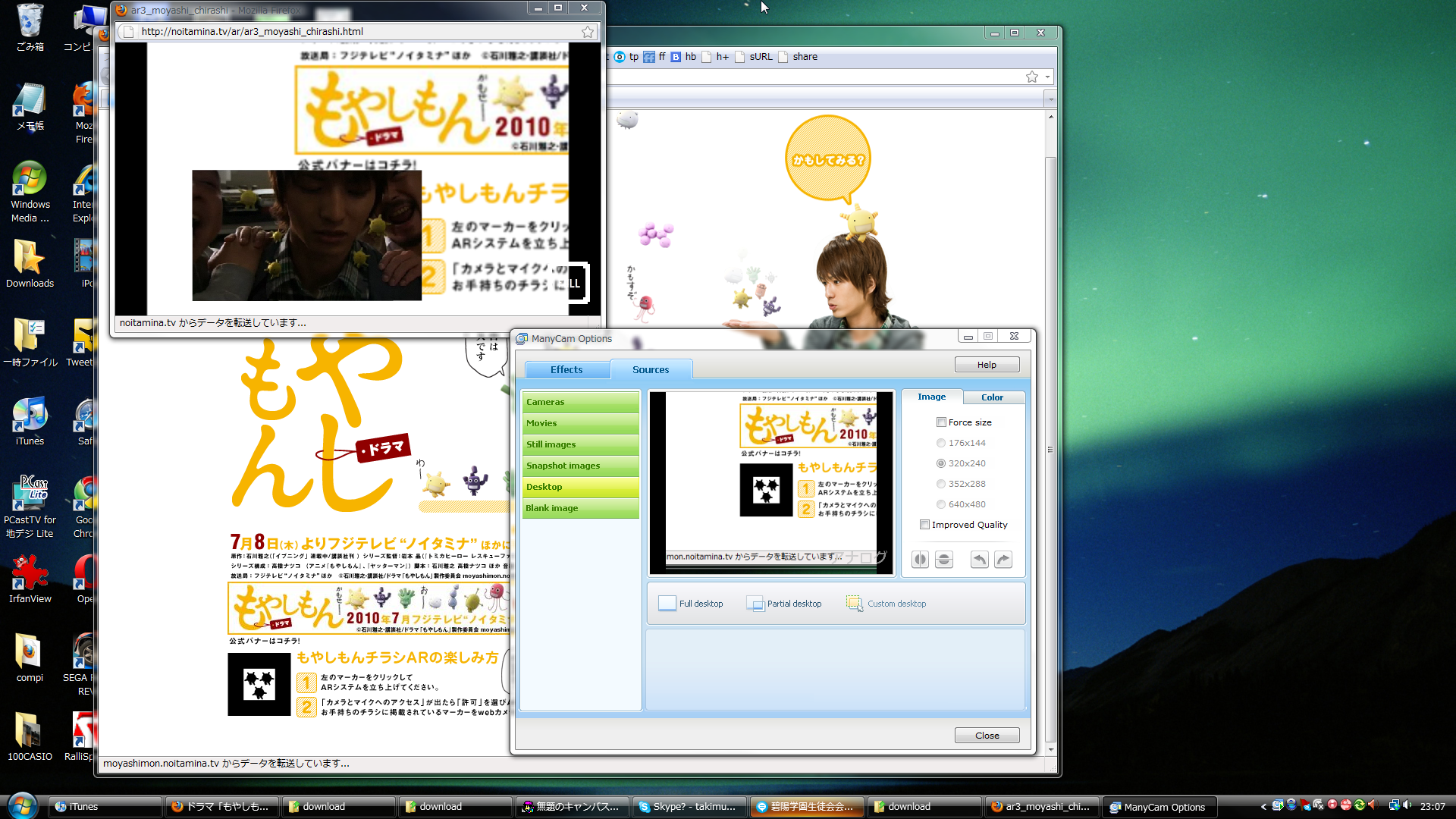The width and height of the screenshot is (1456, 819).
Task: Enable the Improved Quality checkbox
Action: [x=924, y=525]
